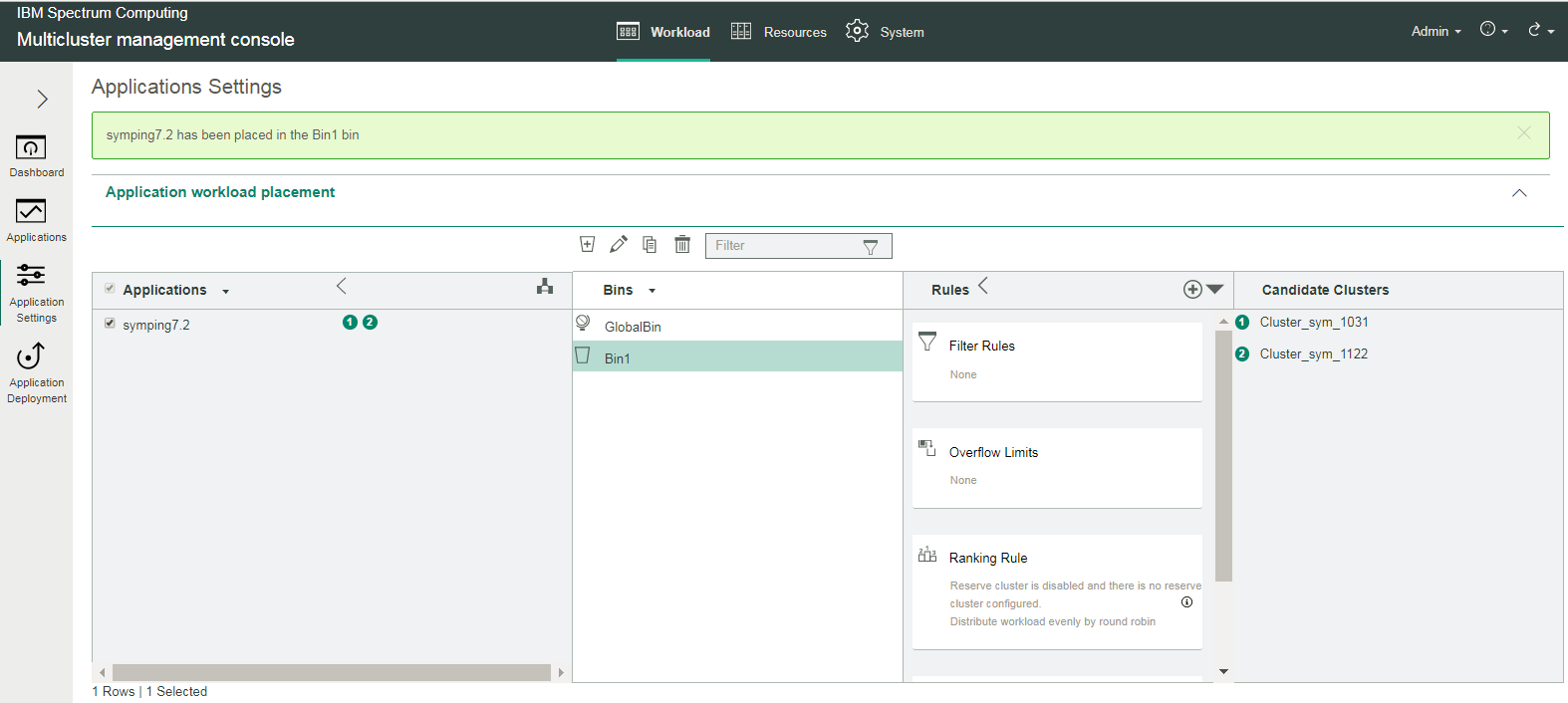This screenshot has width=1568, height=703.
Task: Click the copy bin toolbar icon
Action: pos(650,244)
